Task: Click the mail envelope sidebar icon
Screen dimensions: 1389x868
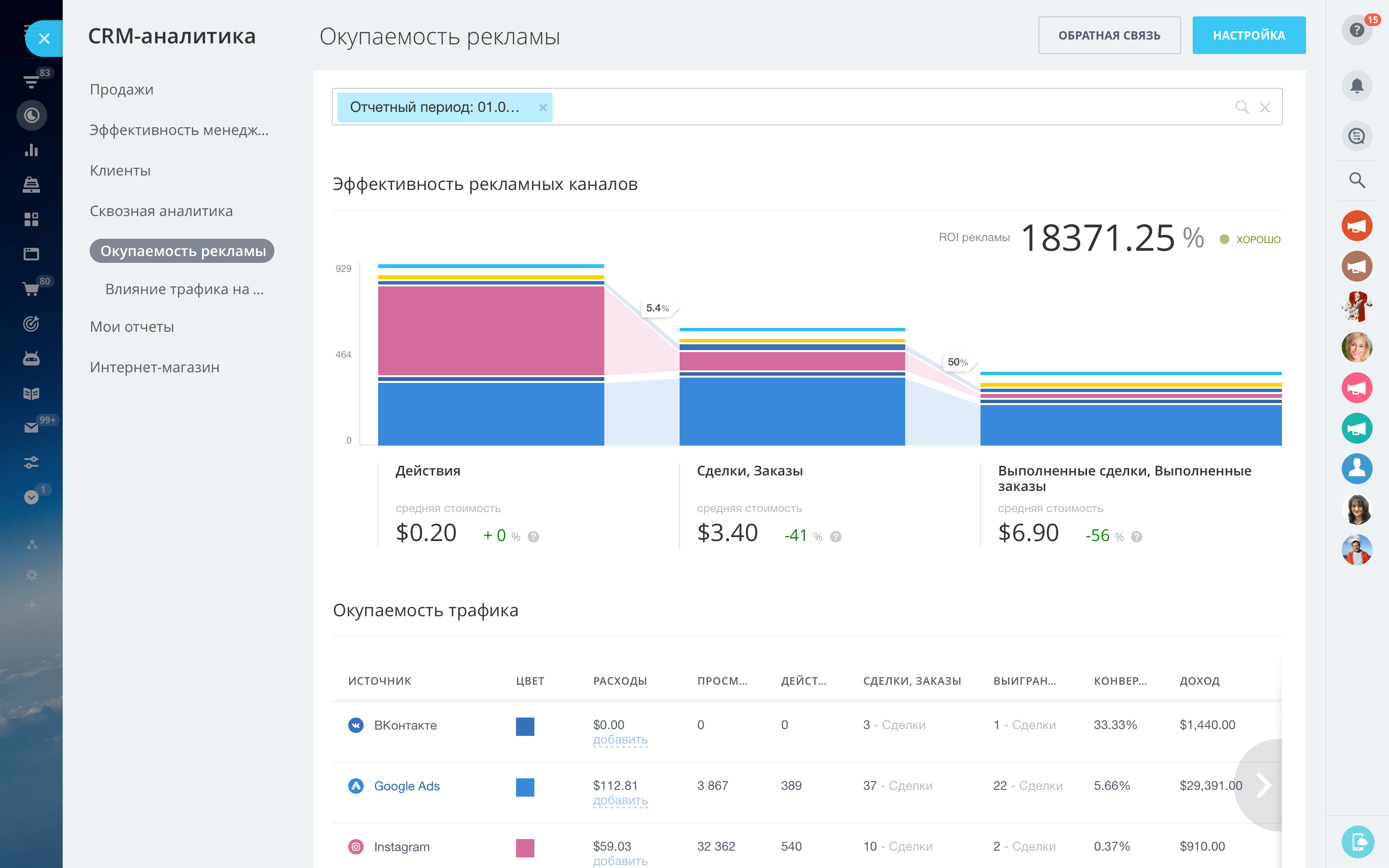Action: pos(31,428)
